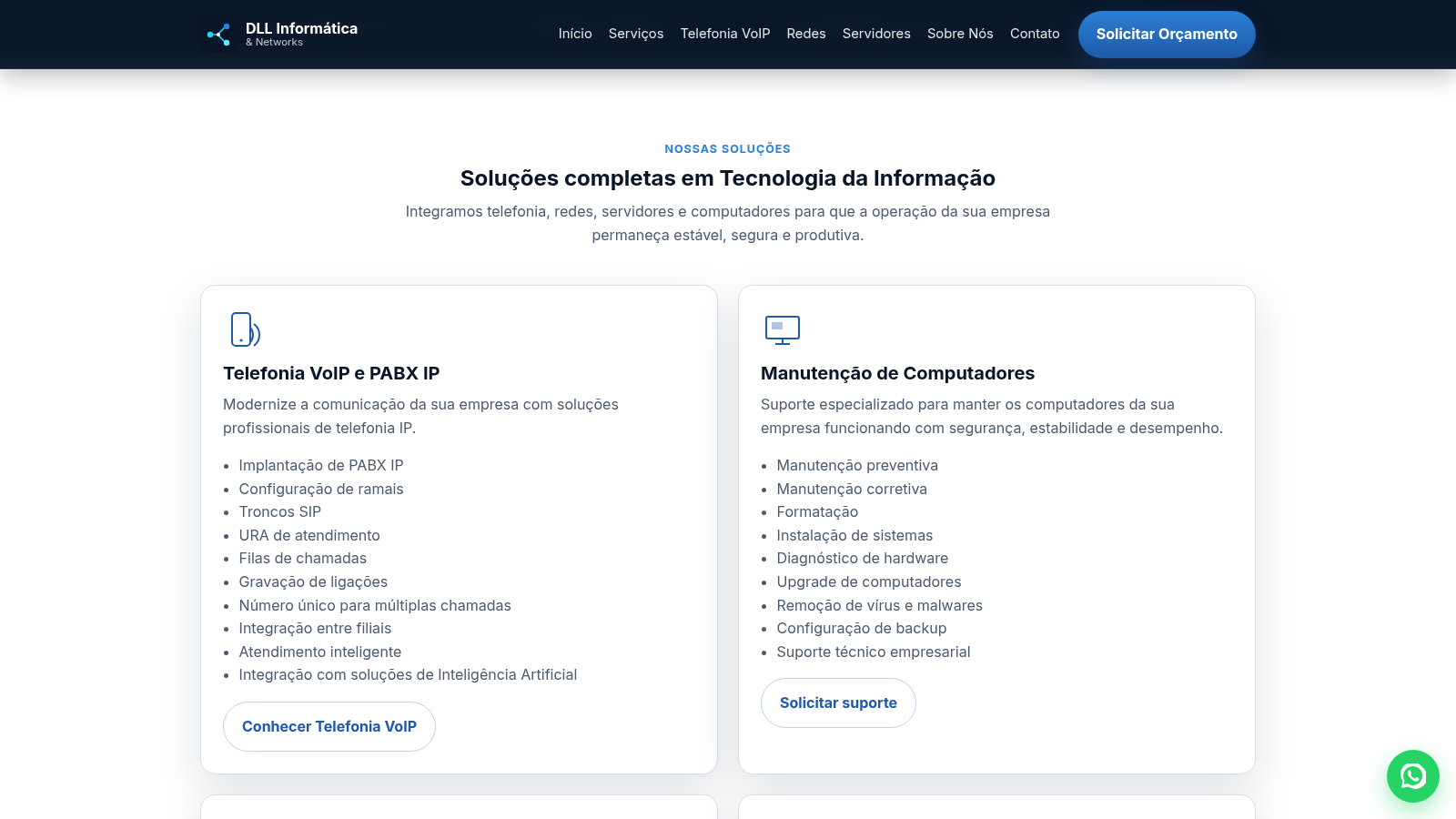
Task: Click the Solicitar suporte button
Action: [x=838, y=703]
